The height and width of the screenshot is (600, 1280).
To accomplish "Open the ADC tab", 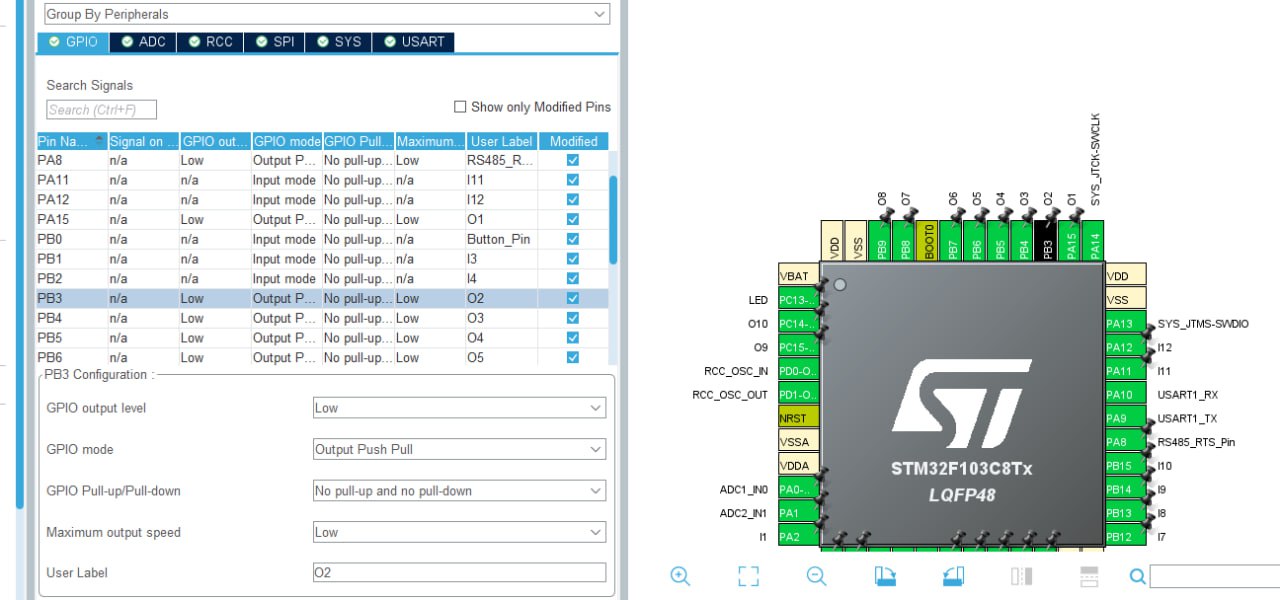I will click(x=144, y=42).
